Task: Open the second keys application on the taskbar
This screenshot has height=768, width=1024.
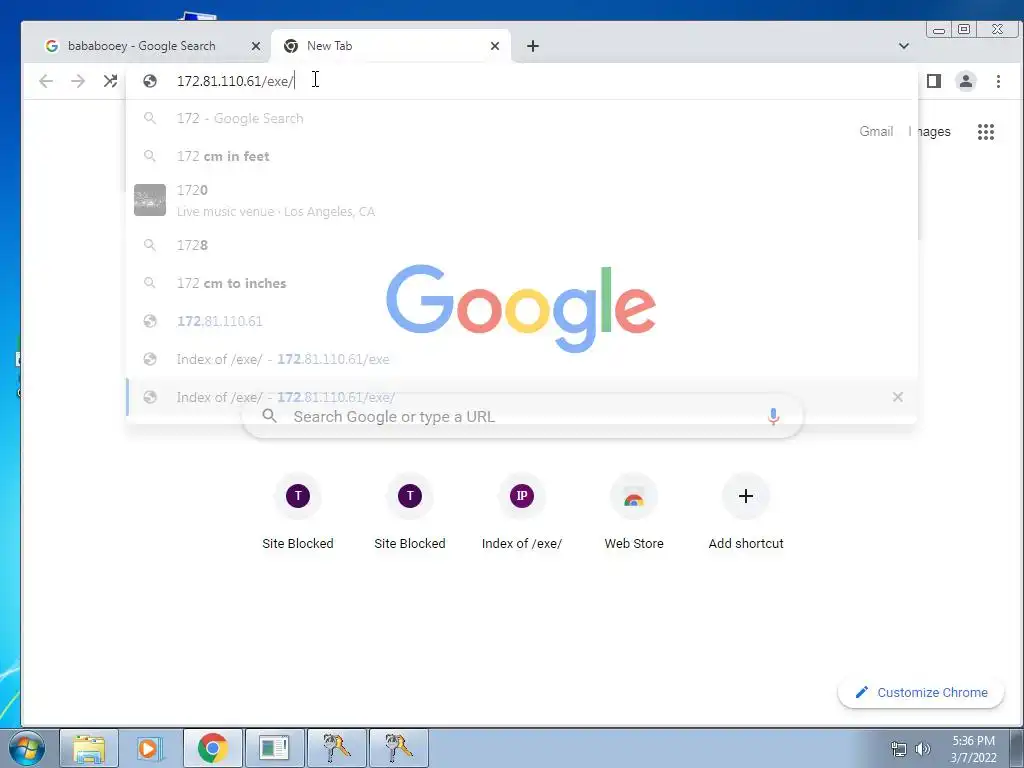Action: (398, 748)
